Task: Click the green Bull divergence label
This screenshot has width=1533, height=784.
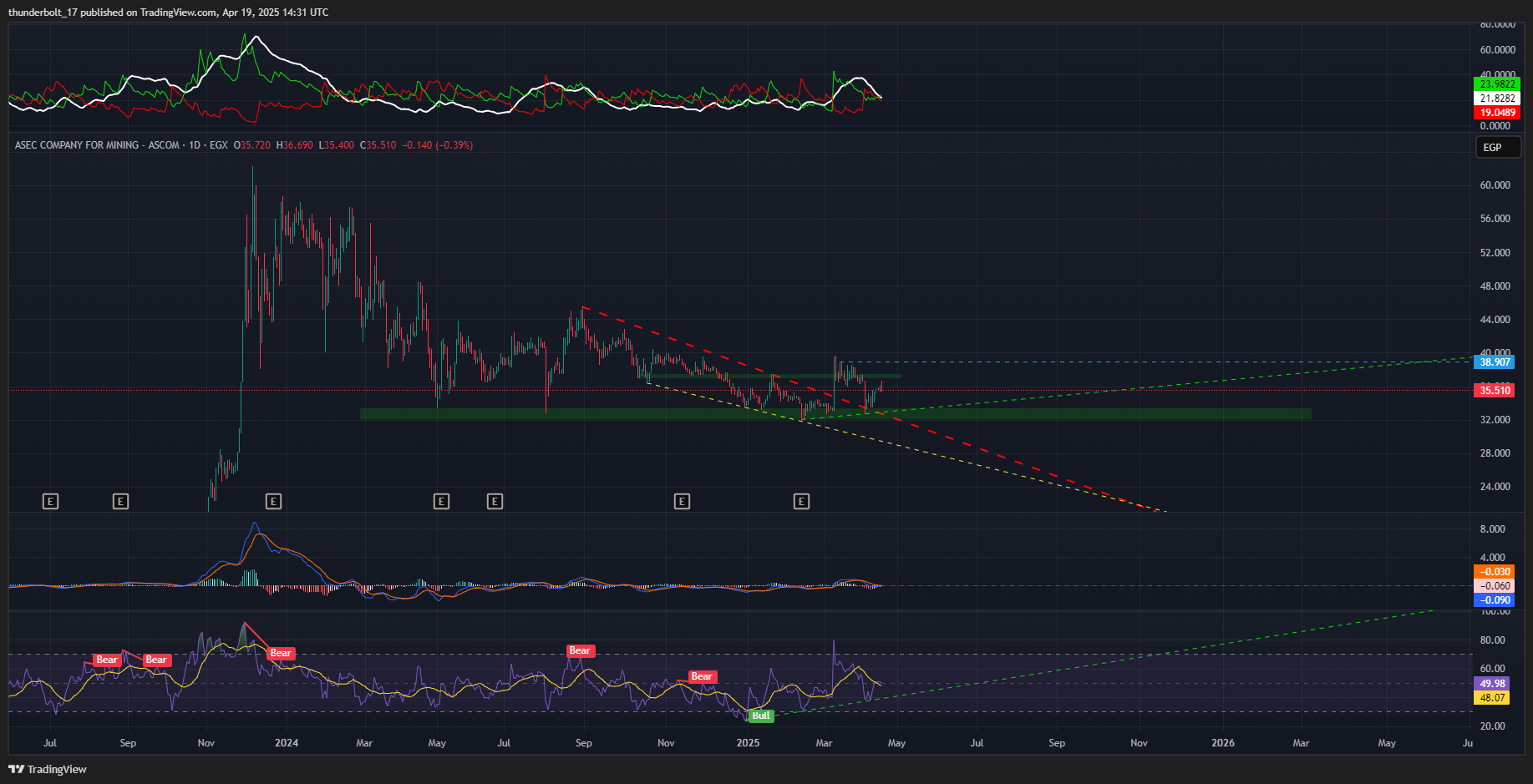Action: pos(761,716)
